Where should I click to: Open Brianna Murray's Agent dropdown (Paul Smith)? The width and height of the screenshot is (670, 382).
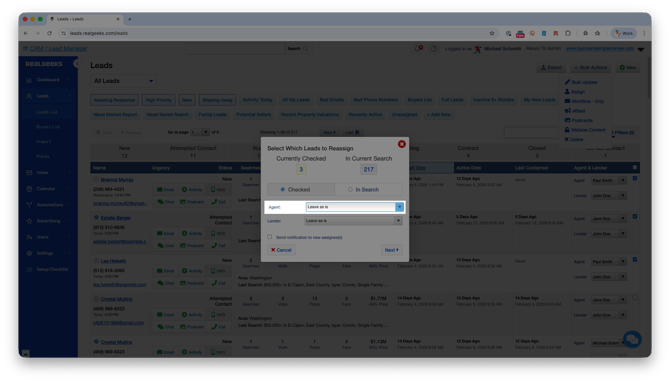point(608,180)
